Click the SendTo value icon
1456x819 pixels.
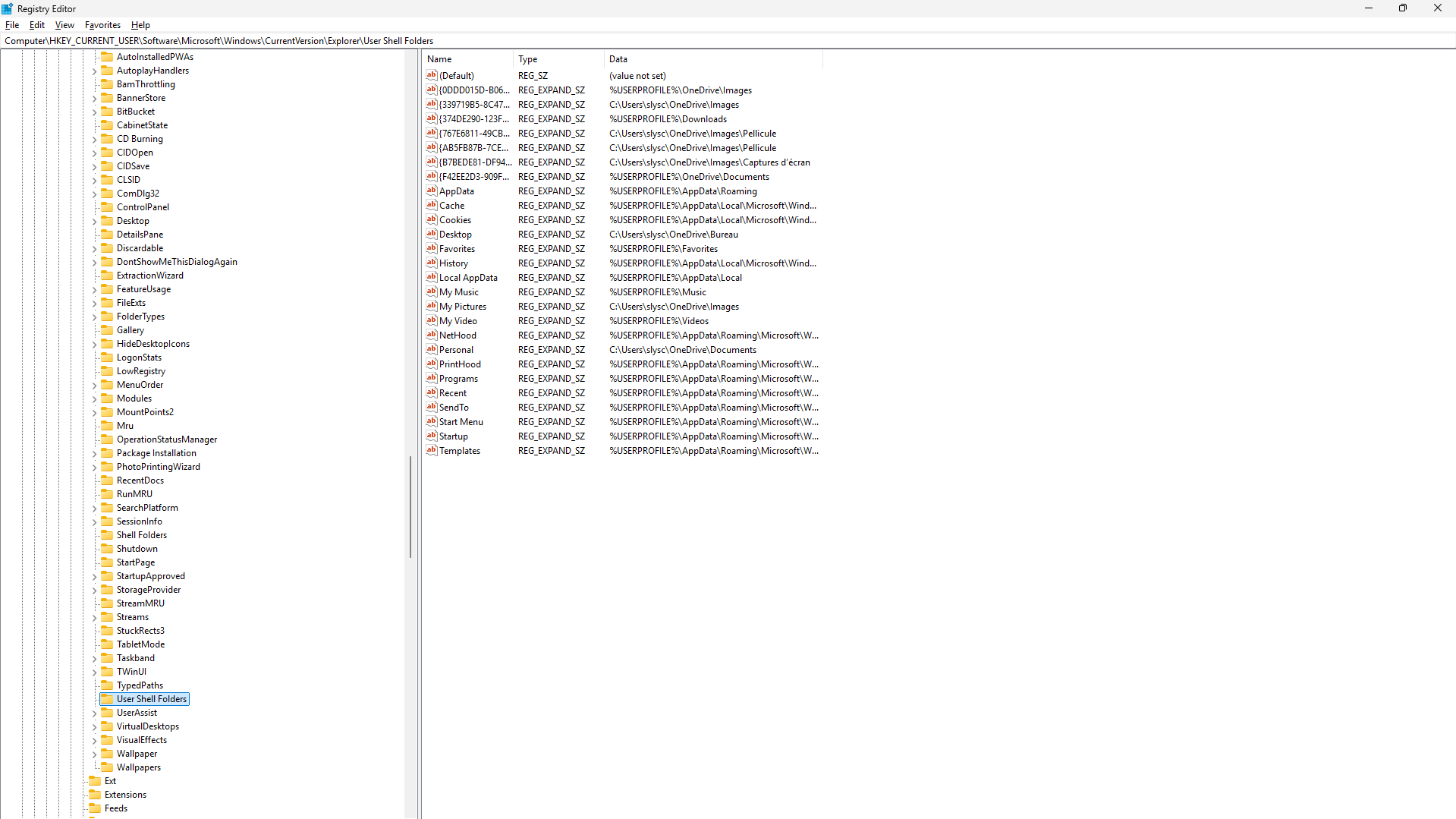coord(432,408)
